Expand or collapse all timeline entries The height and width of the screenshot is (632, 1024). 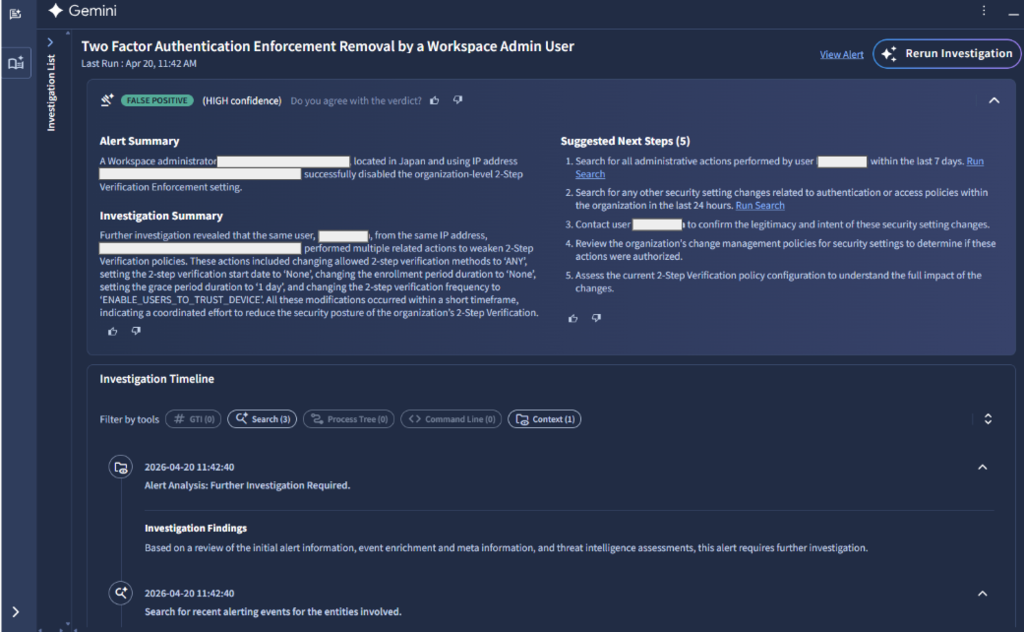(988, 419)
